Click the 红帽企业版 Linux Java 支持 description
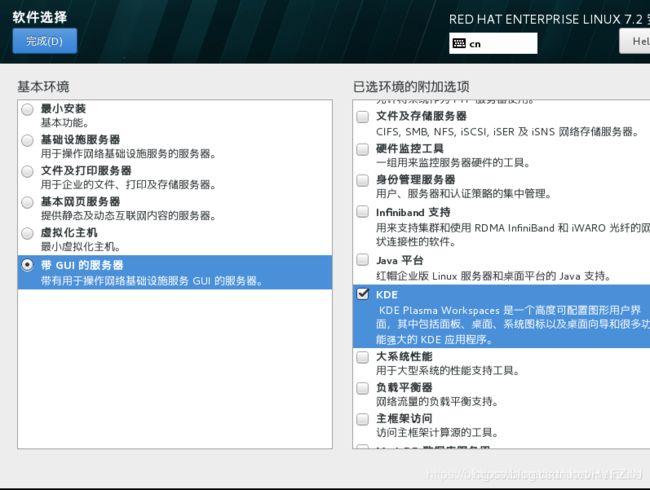650x490 pixels. pos(494,276)
